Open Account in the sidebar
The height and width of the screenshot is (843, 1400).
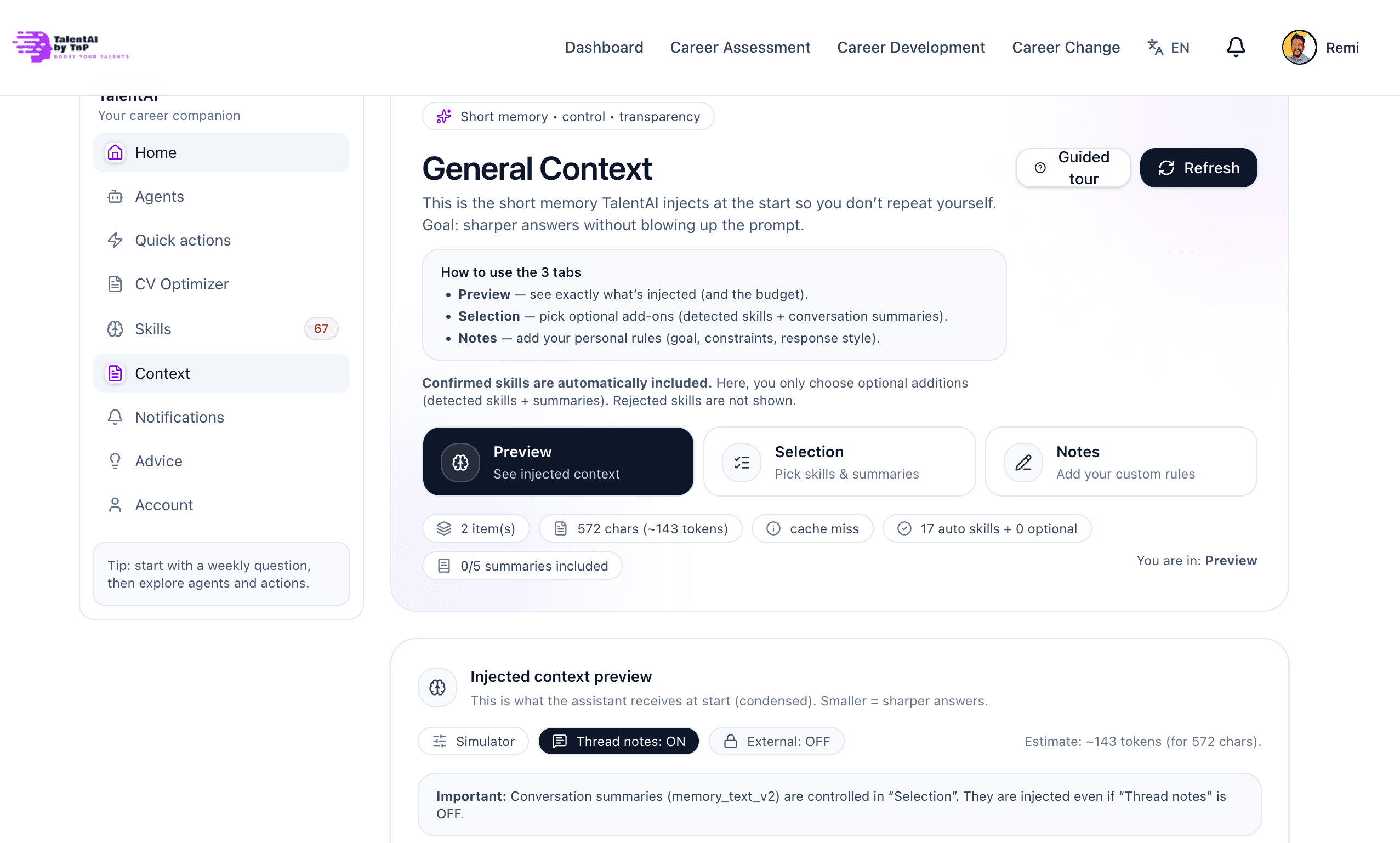(163, 505)
